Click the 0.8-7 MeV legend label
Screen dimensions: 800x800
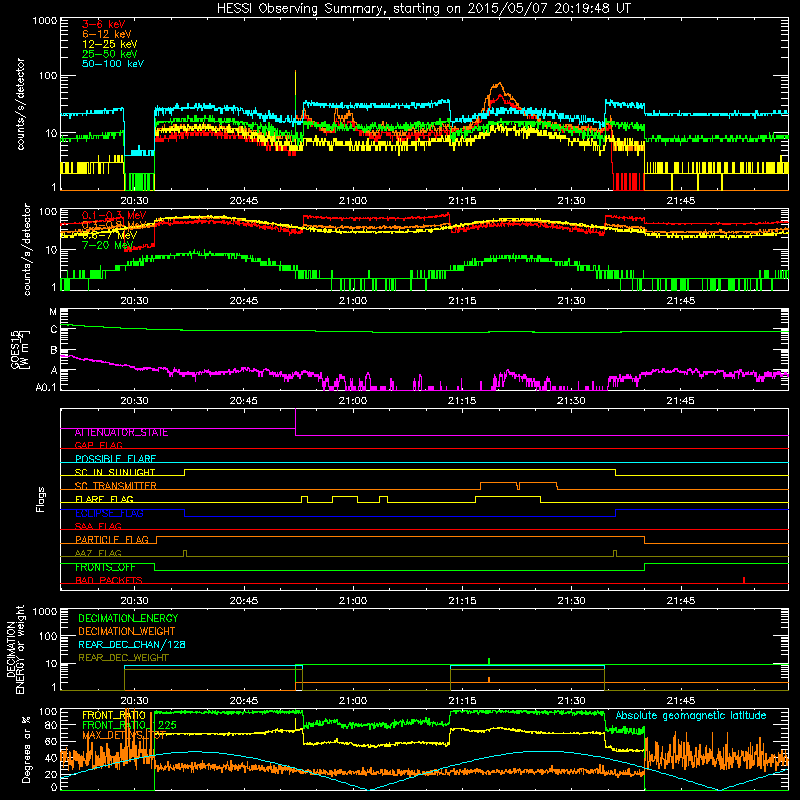pos(109,235)
